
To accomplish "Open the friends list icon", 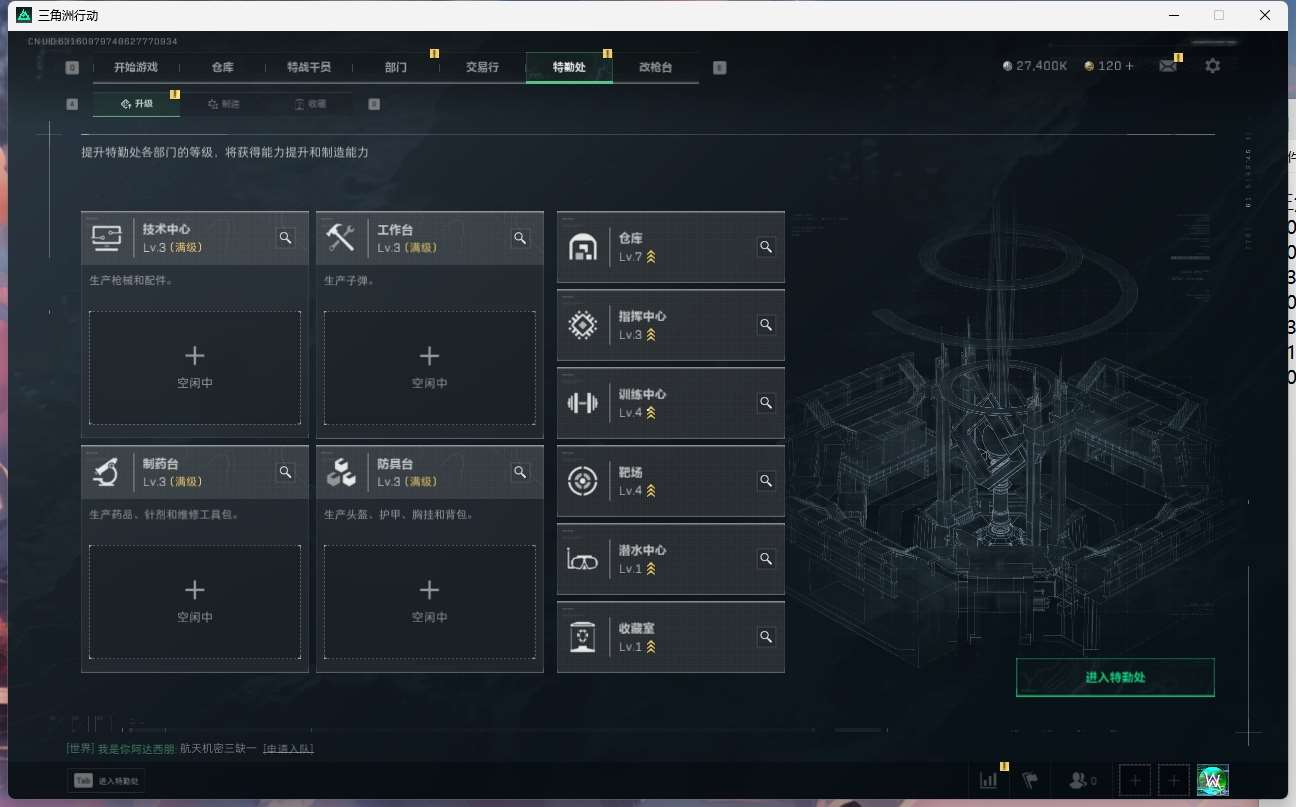I will click(x=1083, y=780).
